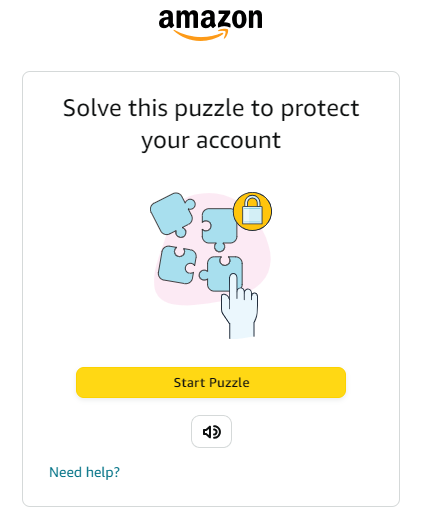Select the puzzle piece under the pointing finger
This screenshot has height=525, width=422.
click(221, 274)
